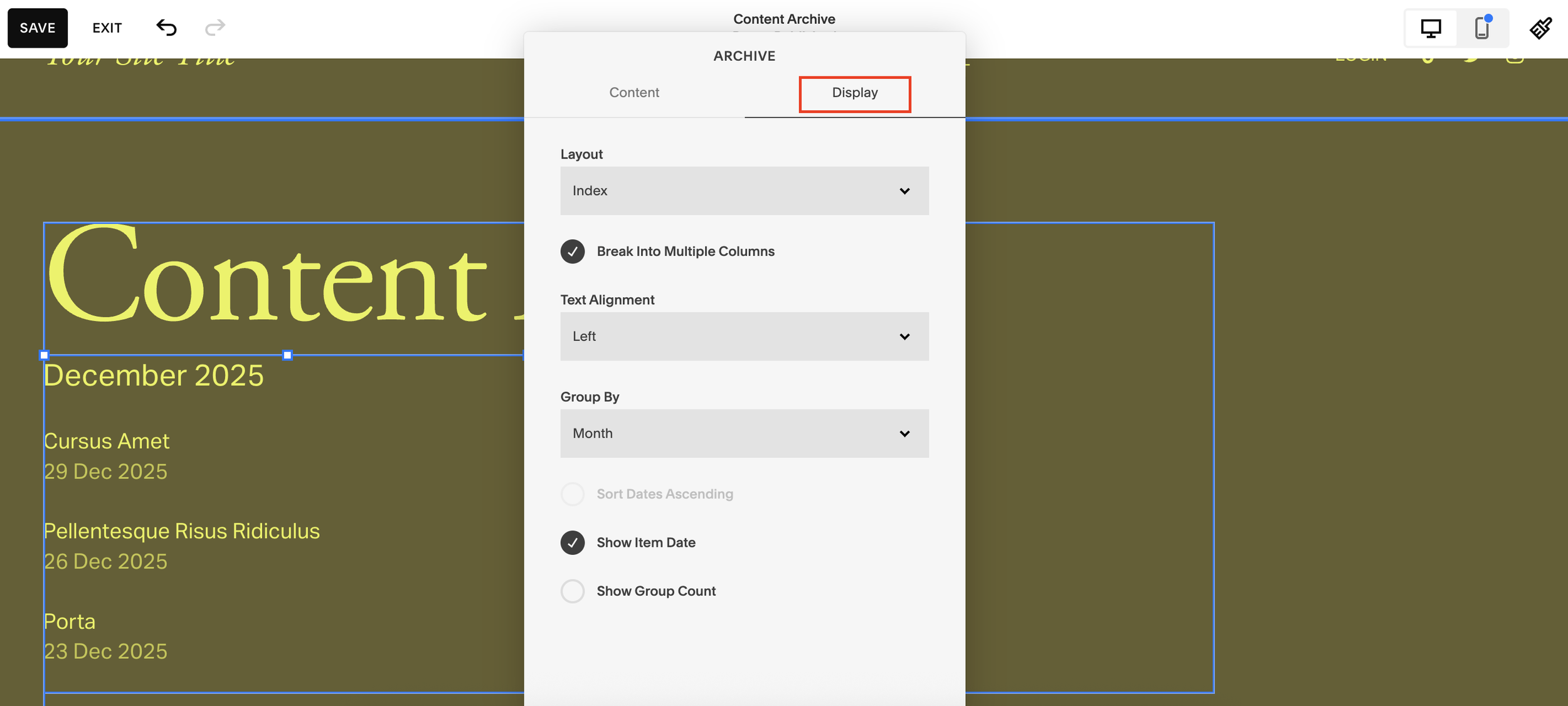The width and height of the screenshot is (1568, 706).
Task: Open the Text Alignment dropdown
Action: (744, 337)
